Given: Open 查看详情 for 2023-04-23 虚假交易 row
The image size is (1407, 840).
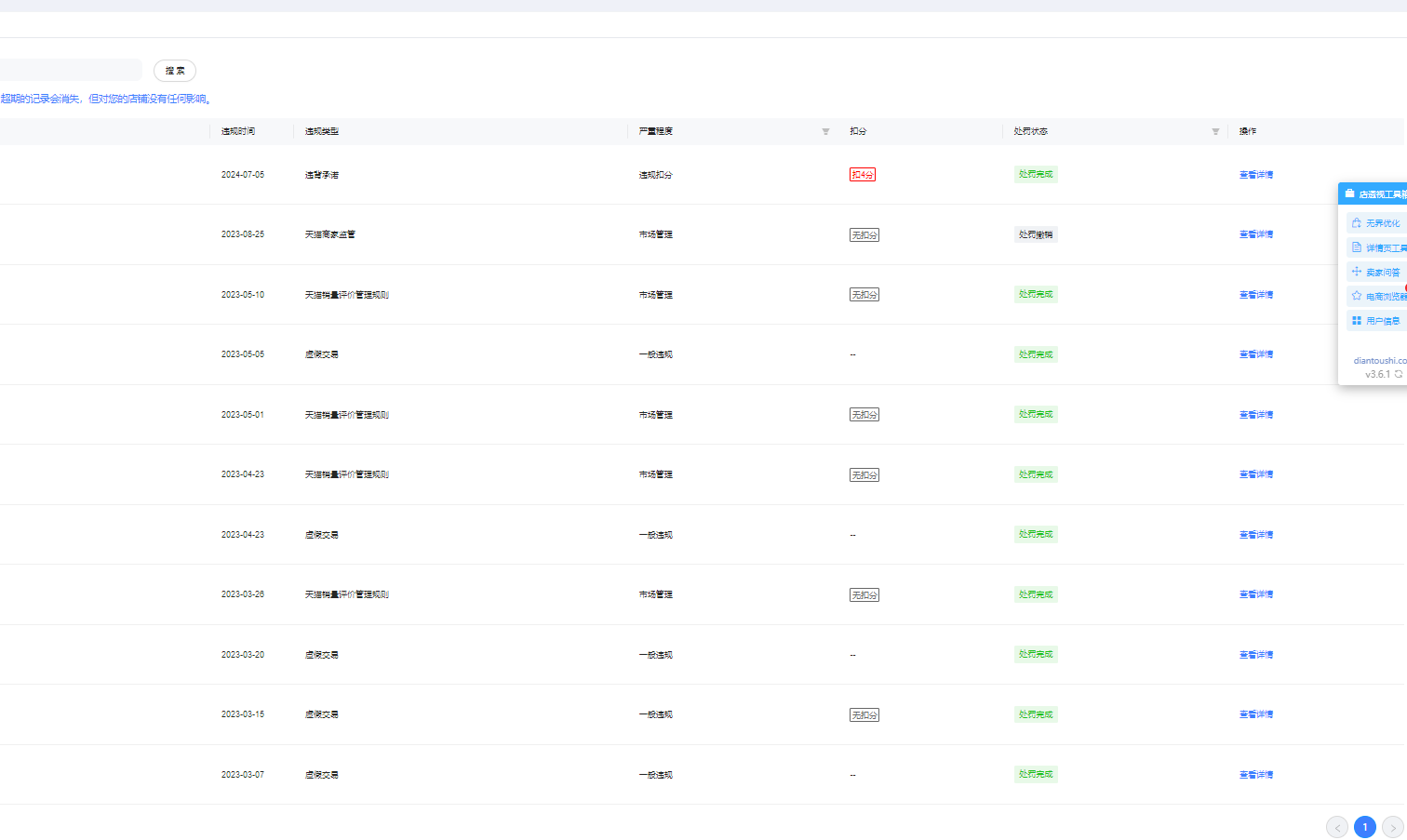Looking at the screenshot, I should point(1256,535).
